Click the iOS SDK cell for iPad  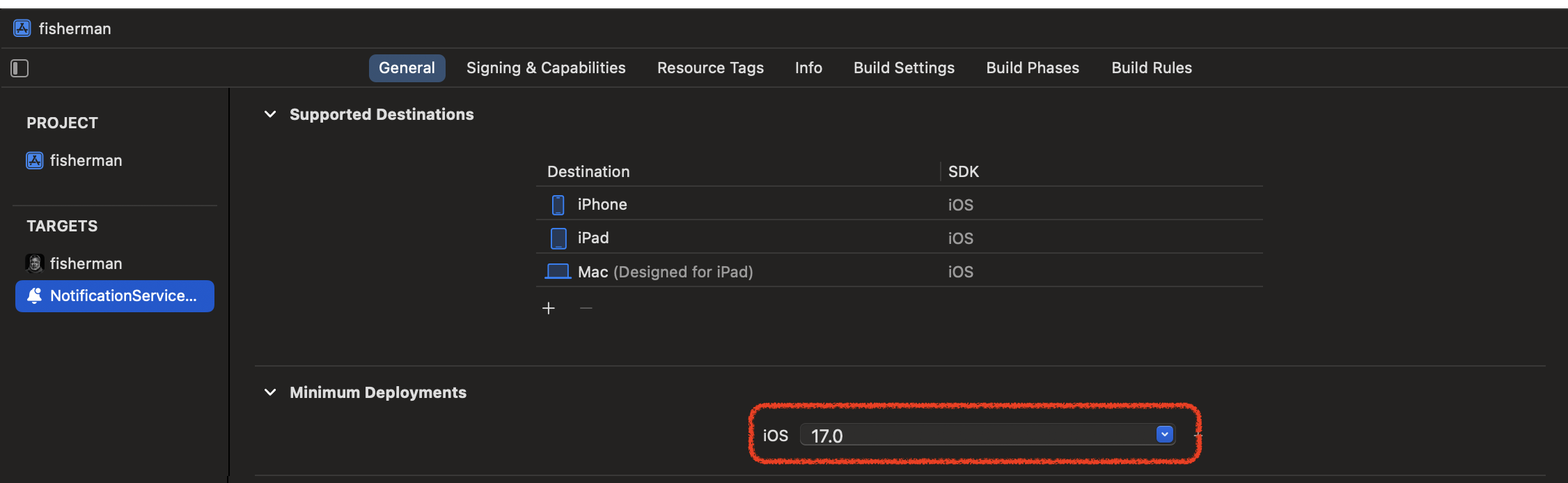(960, 238)
